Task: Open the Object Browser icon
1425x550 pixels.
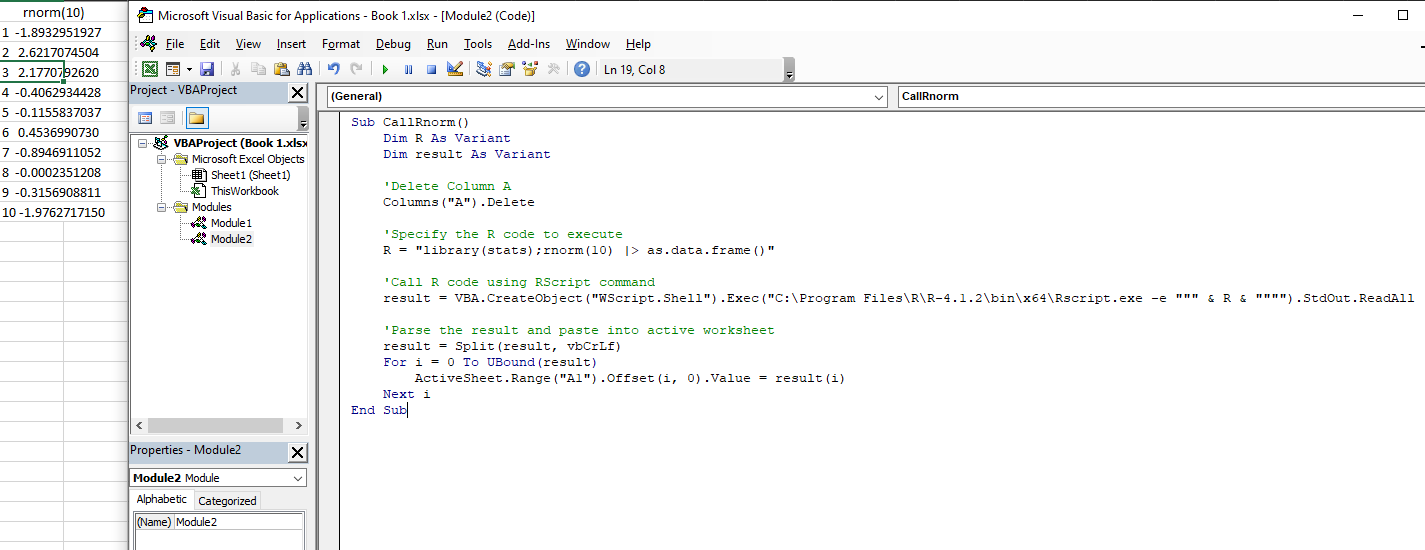Action: click(529, 69)
